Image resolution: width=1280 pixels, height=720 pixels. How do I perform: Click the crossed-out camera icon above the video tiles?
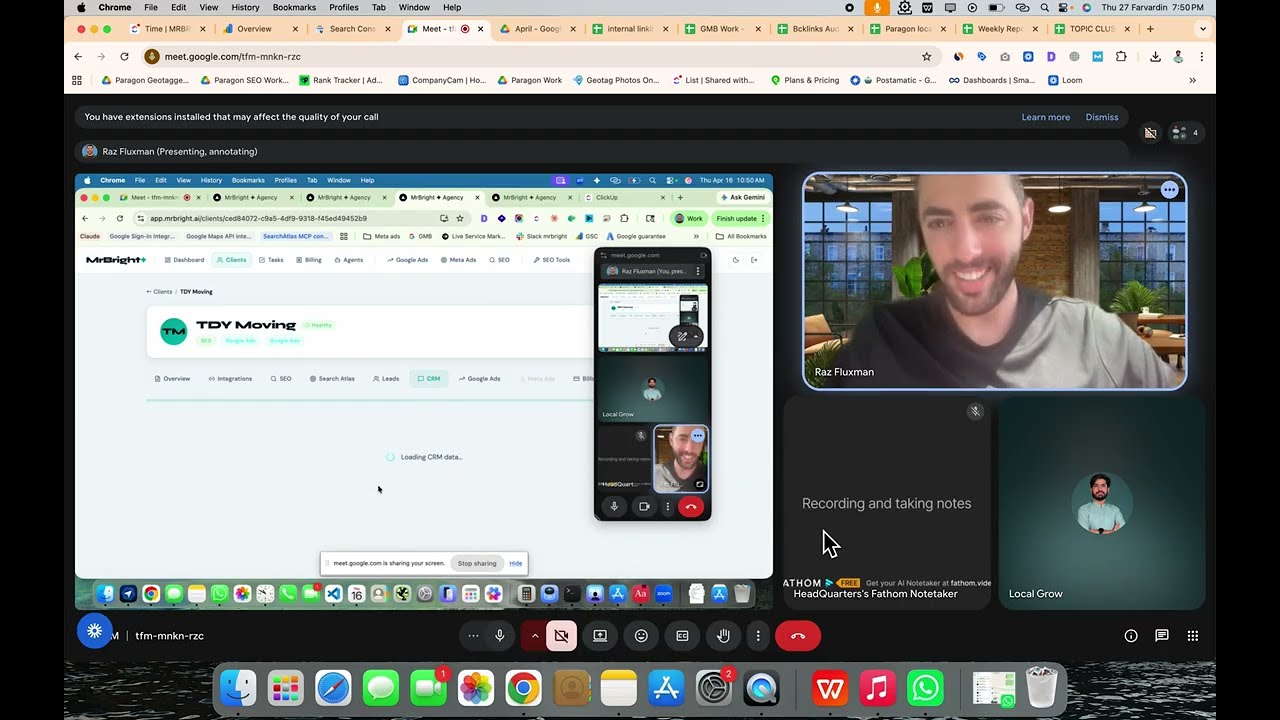[x=1150, y=132]
